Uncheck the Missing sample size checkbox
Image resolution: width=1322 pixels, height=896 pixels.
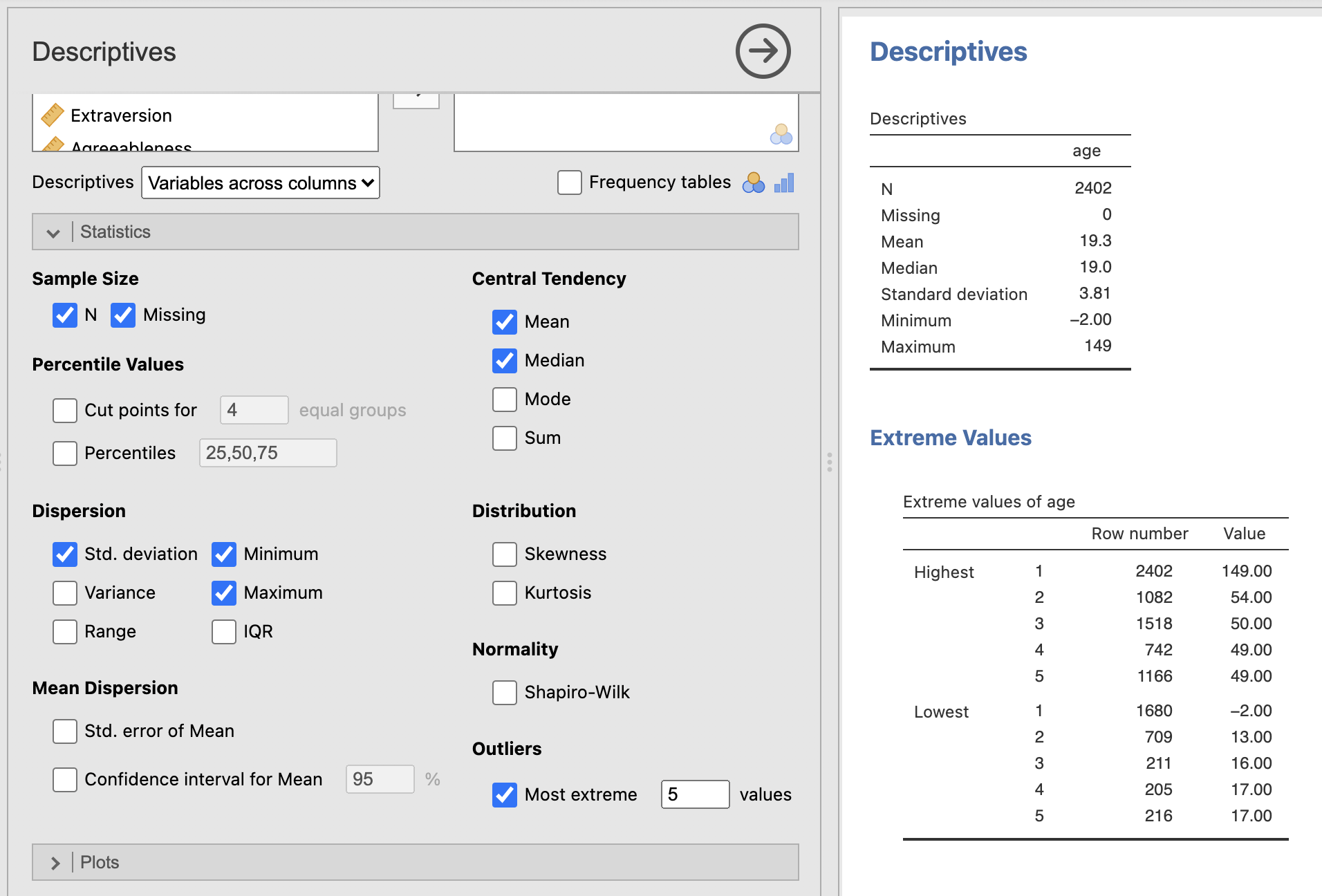123,315
